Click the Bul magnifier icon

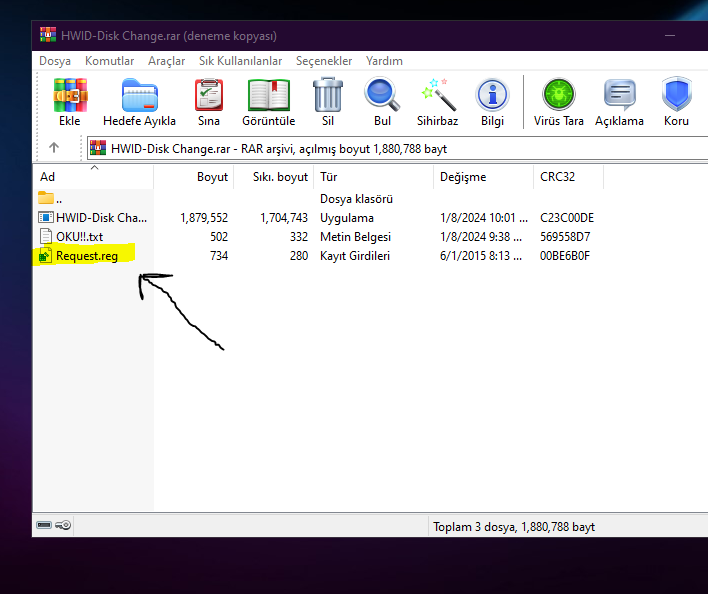pyautogui.click(x=382, y=95)
